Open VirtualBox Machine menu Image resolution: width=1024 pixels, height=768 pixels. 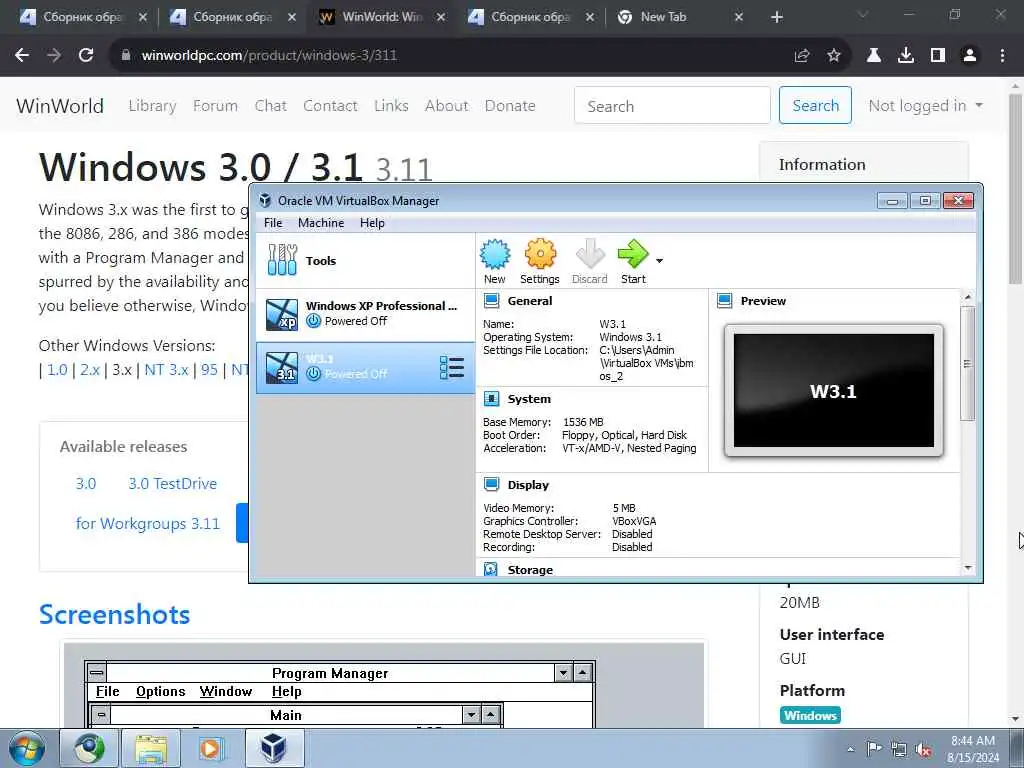coord(321,223)
